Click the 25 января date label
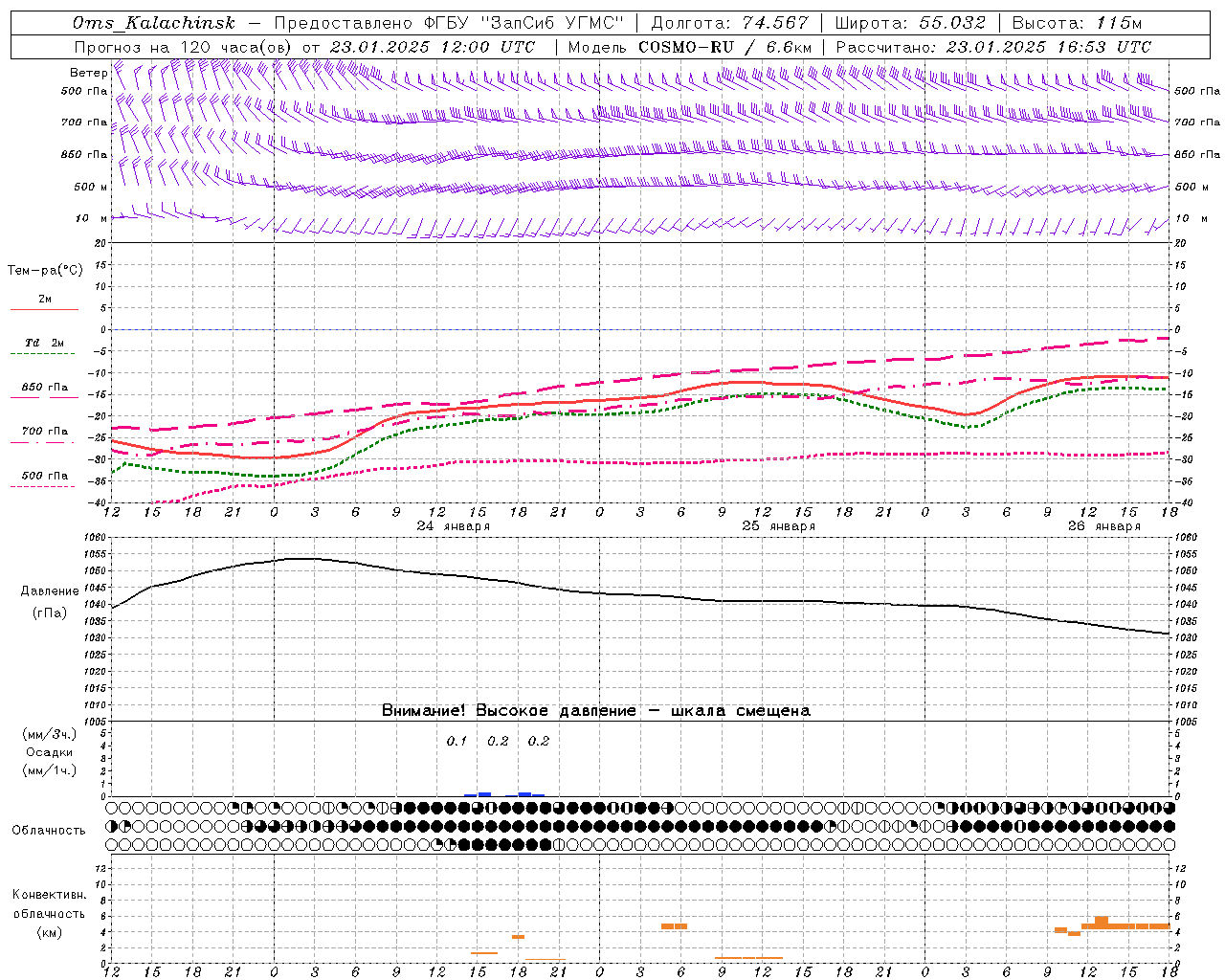 [x=779, y=526]
